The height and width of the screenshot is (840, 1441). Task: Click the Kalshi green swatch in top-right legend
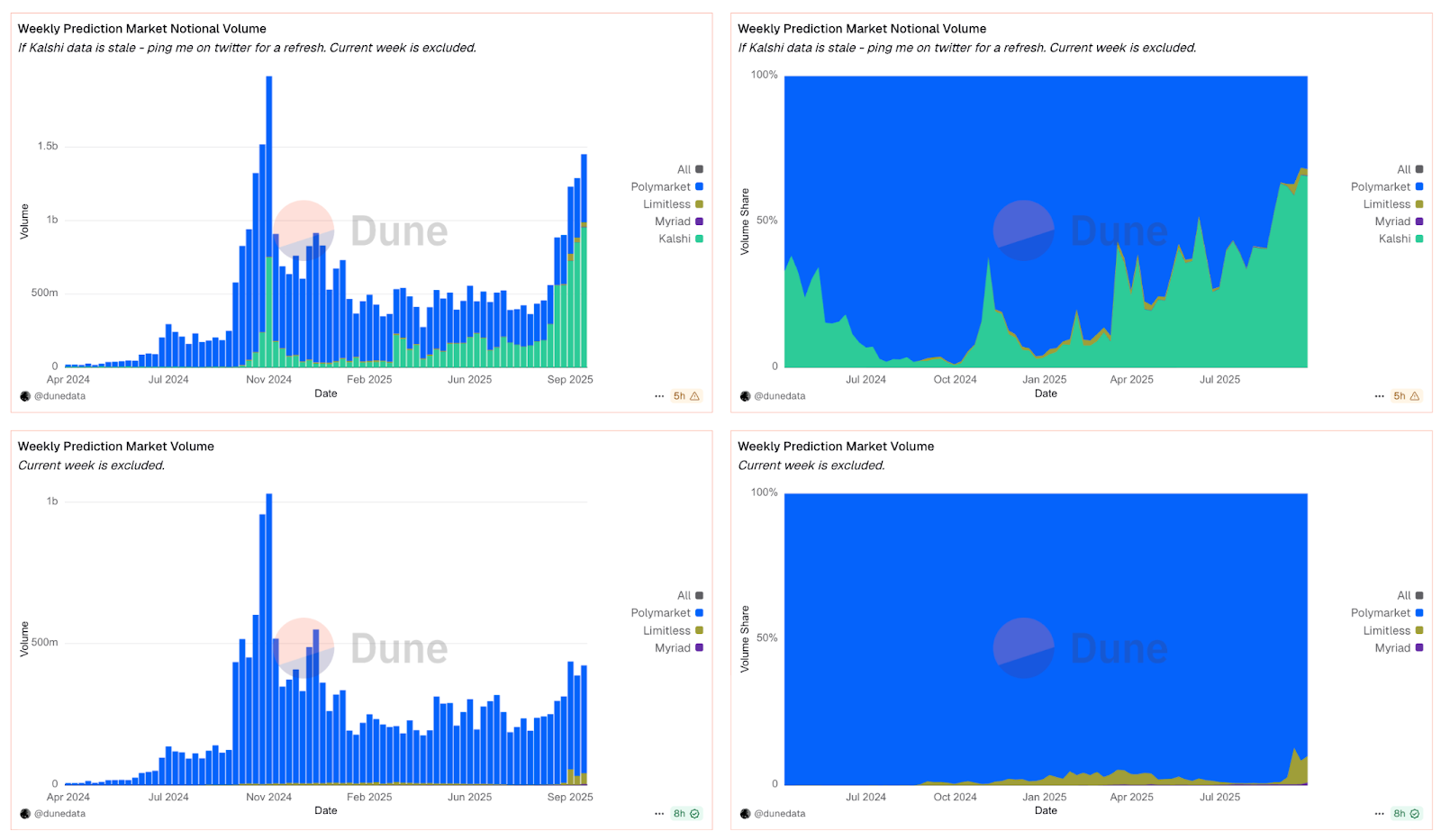click(x=1419, y=239)
